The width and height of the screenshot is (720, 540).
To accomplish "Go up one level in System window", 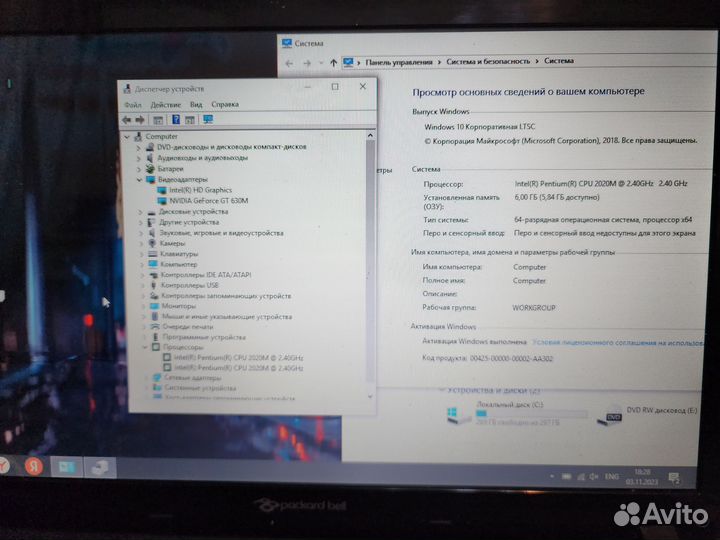I will pyautogui.click(x=333, y=63).
